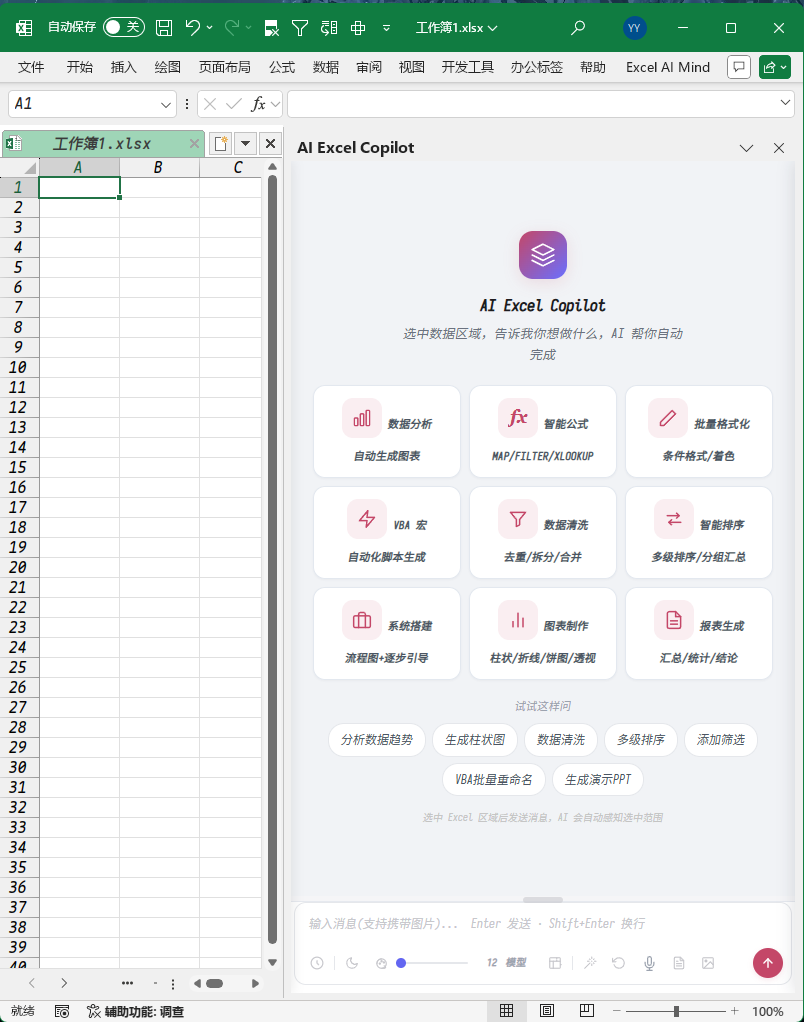The height and width of the screenshot is (1022, 804).
Task: Click the microphone voice input icon
Action: click(650, 963)
